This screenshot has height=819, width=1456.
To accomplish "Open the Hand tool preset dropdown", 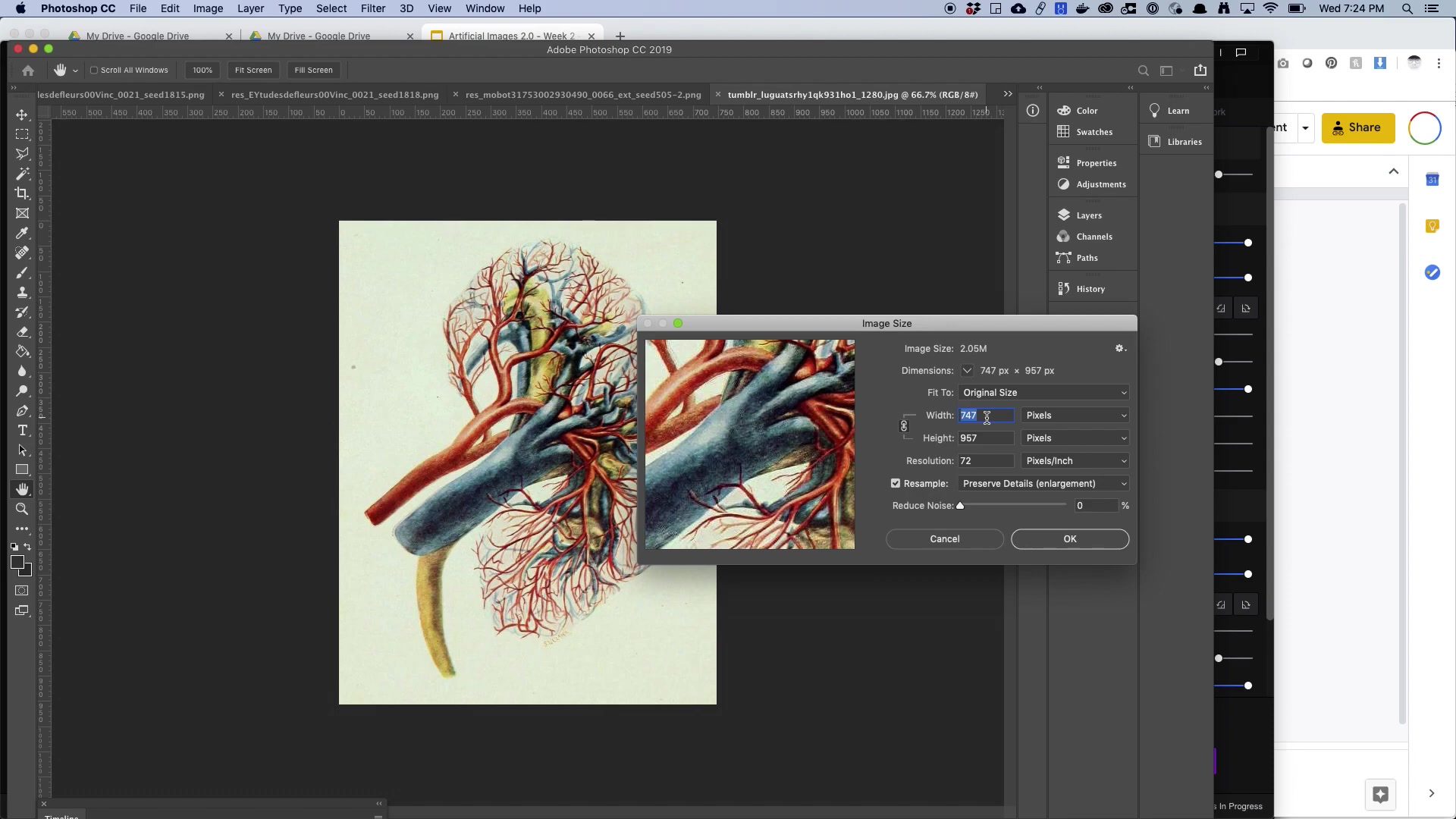I will [75, 71].
